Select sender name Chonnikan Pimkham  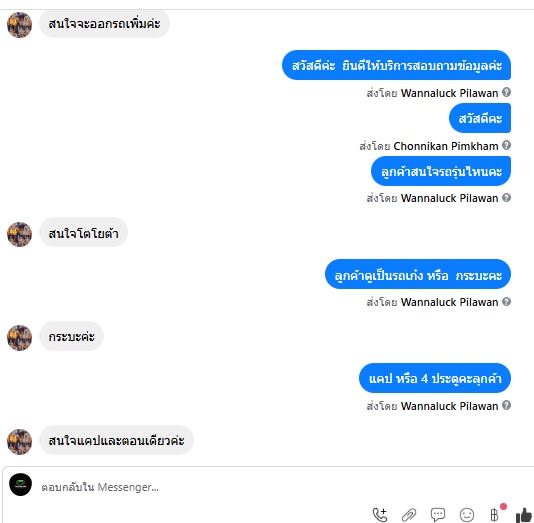click(446, 146)
